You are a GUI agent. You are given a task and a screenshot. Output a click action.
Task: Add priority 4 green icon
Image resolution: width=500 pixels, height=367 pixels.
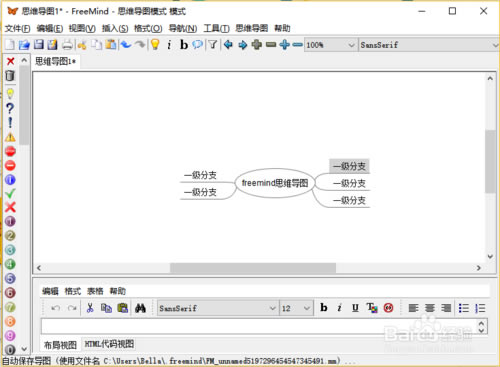[10, 264]
